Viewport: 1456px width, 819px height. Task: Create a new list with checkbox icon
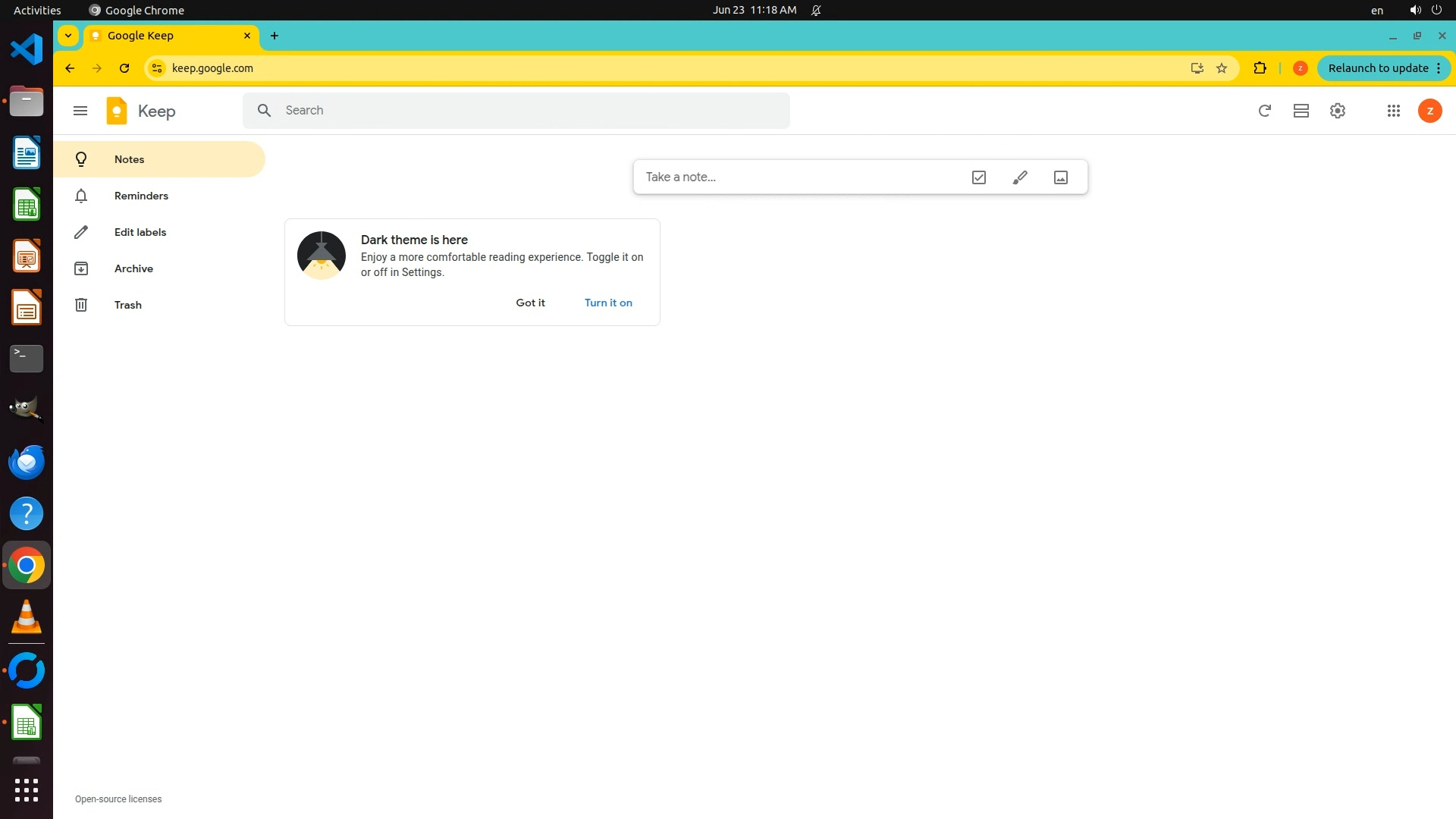pyautogui.click(x=978, y=177)
